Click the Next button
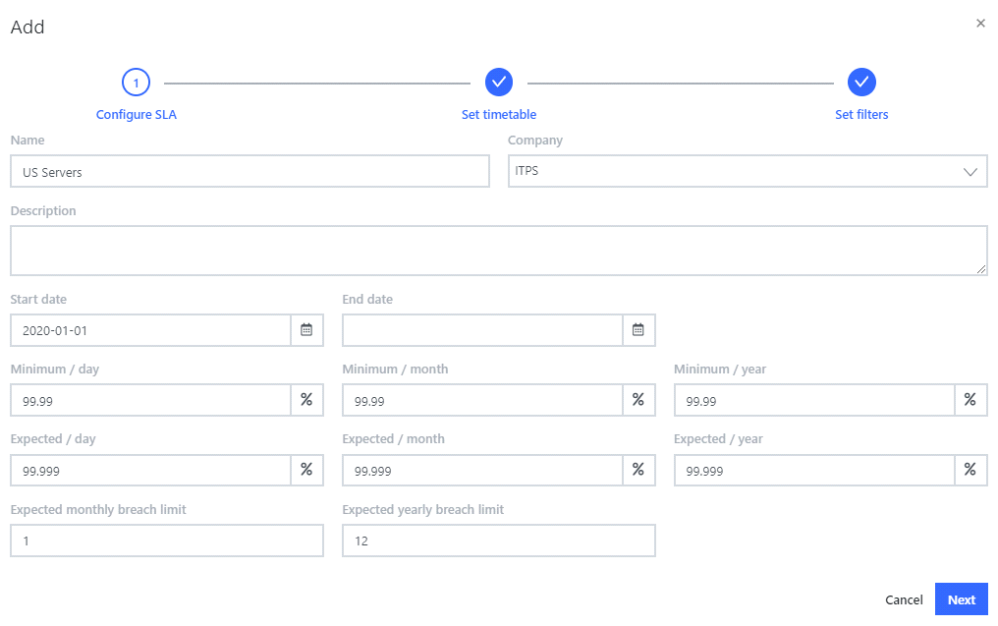Viewport: 998px width, 626px height. [961, 599]
